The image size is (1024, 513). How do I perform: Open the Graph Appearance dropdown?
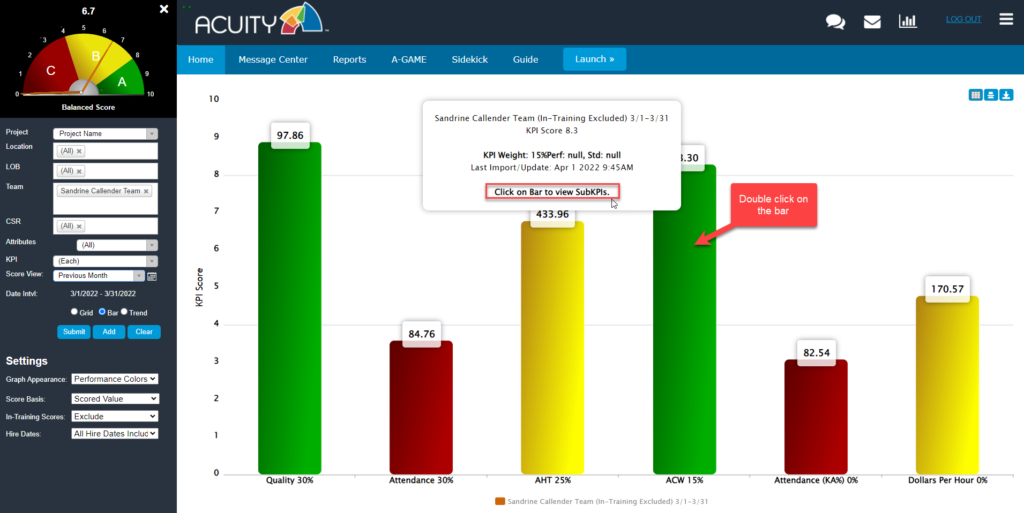point(114,379)
